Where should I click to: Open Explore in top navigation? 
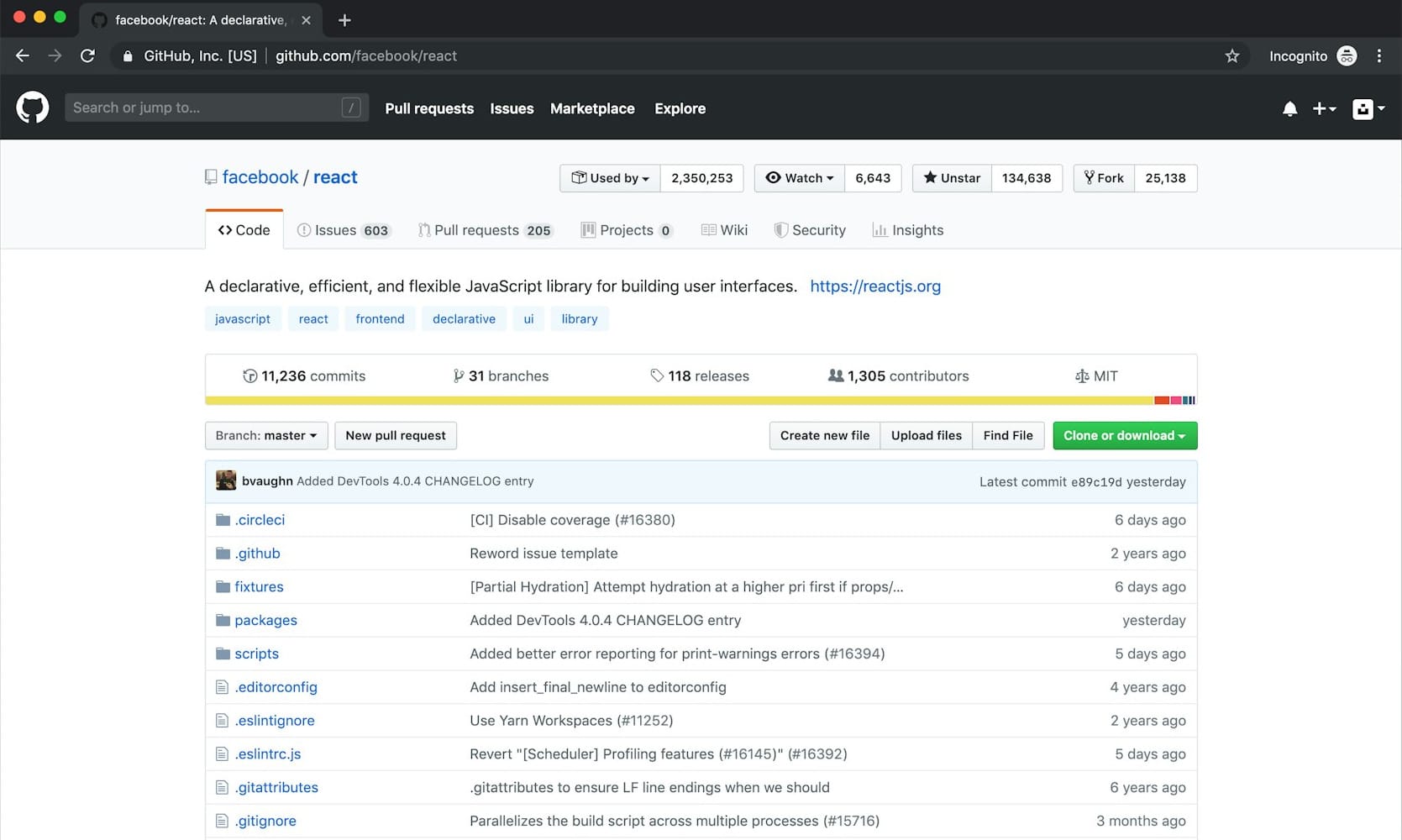pyautogui.click(x=680, y=108)
